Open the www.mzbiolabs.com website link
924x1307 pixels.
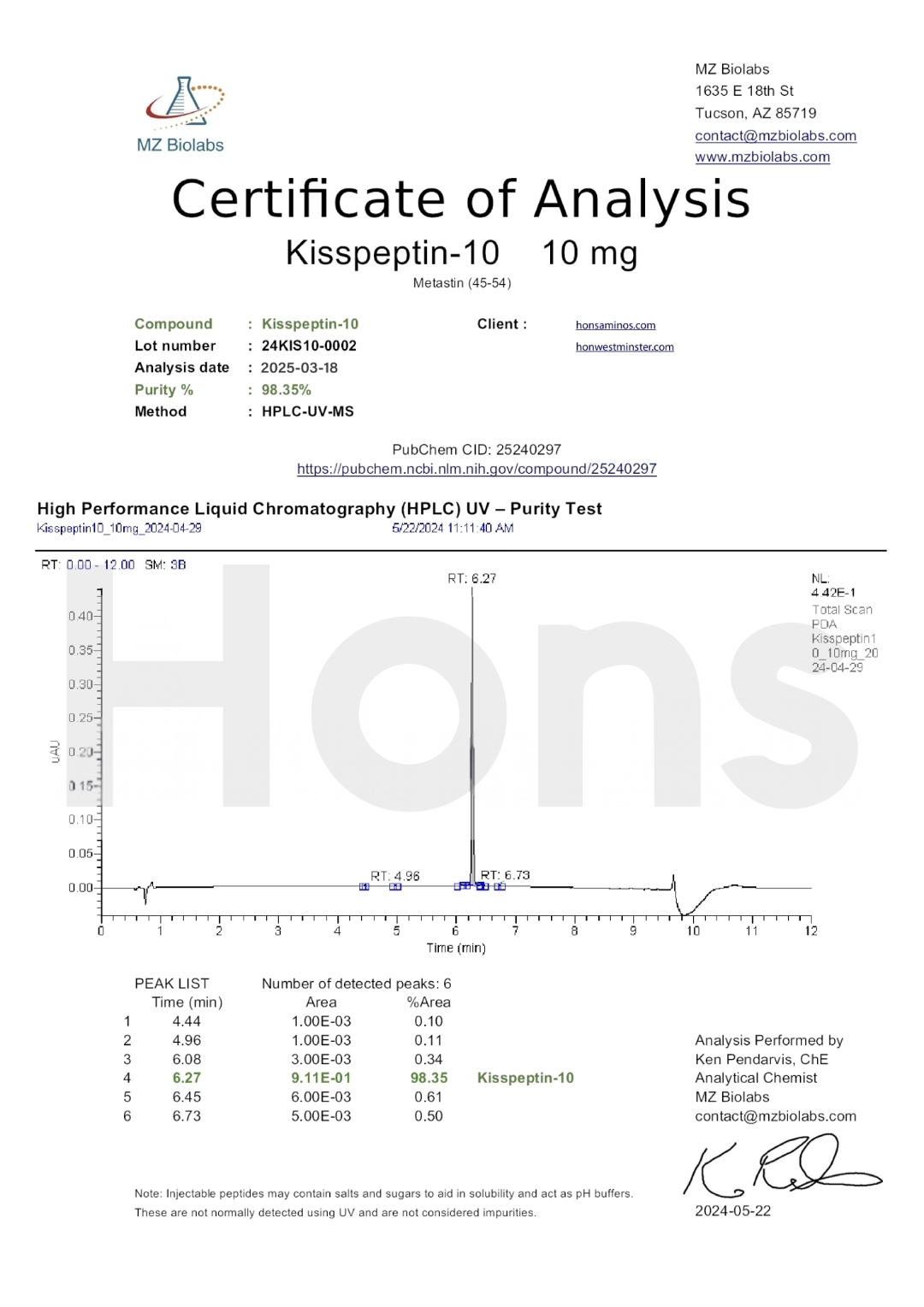[x=762, y=157]
